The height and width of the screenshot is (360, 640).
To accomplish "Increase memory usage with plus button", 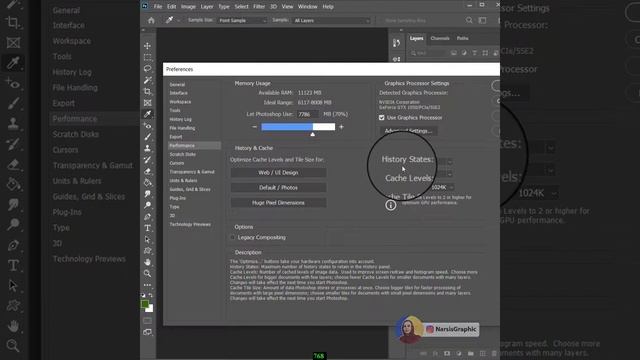I will (341, 127).
